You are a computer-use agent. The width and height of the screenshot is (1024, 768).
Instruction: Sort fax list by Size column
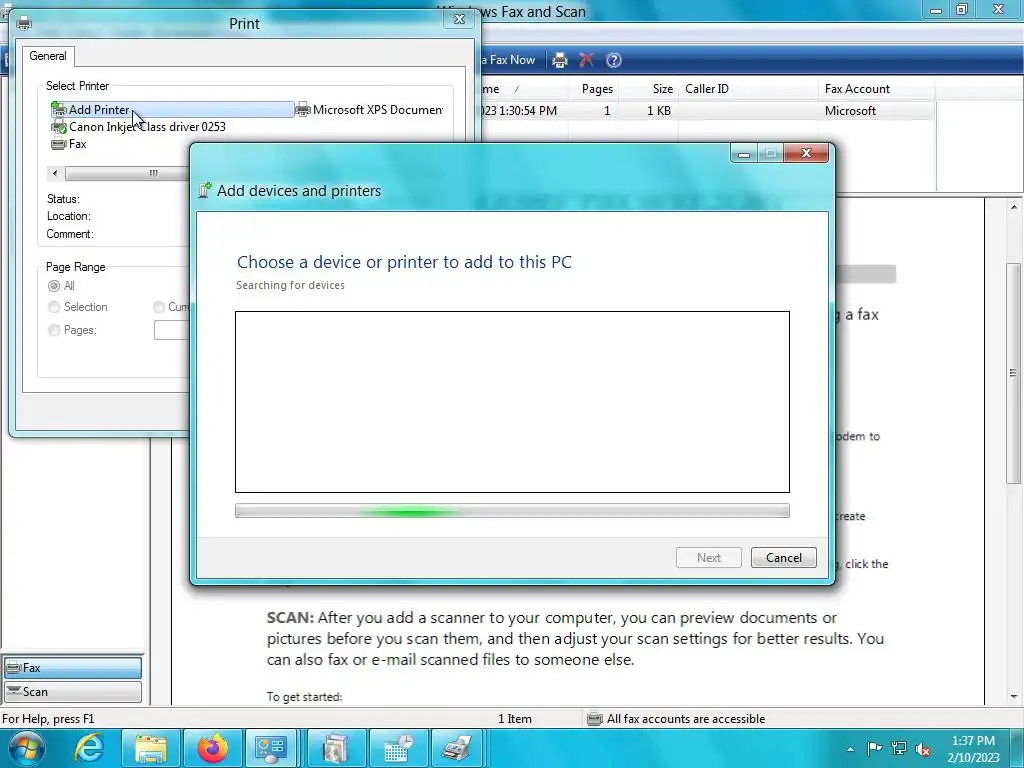pos(648,89)
